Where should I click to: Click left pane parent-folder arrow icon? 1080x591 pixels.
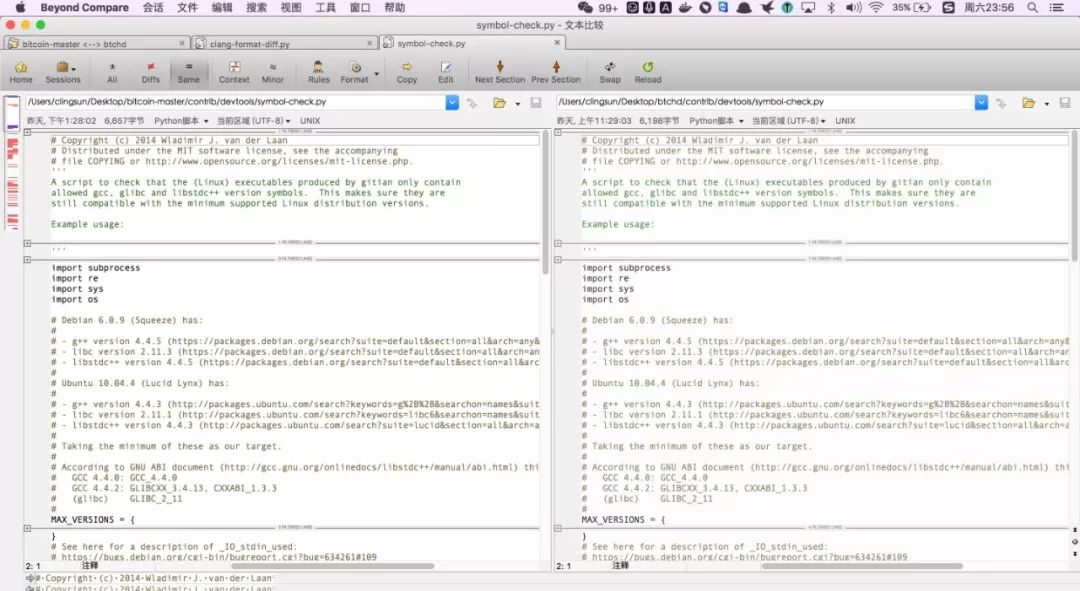coord(472,103)
